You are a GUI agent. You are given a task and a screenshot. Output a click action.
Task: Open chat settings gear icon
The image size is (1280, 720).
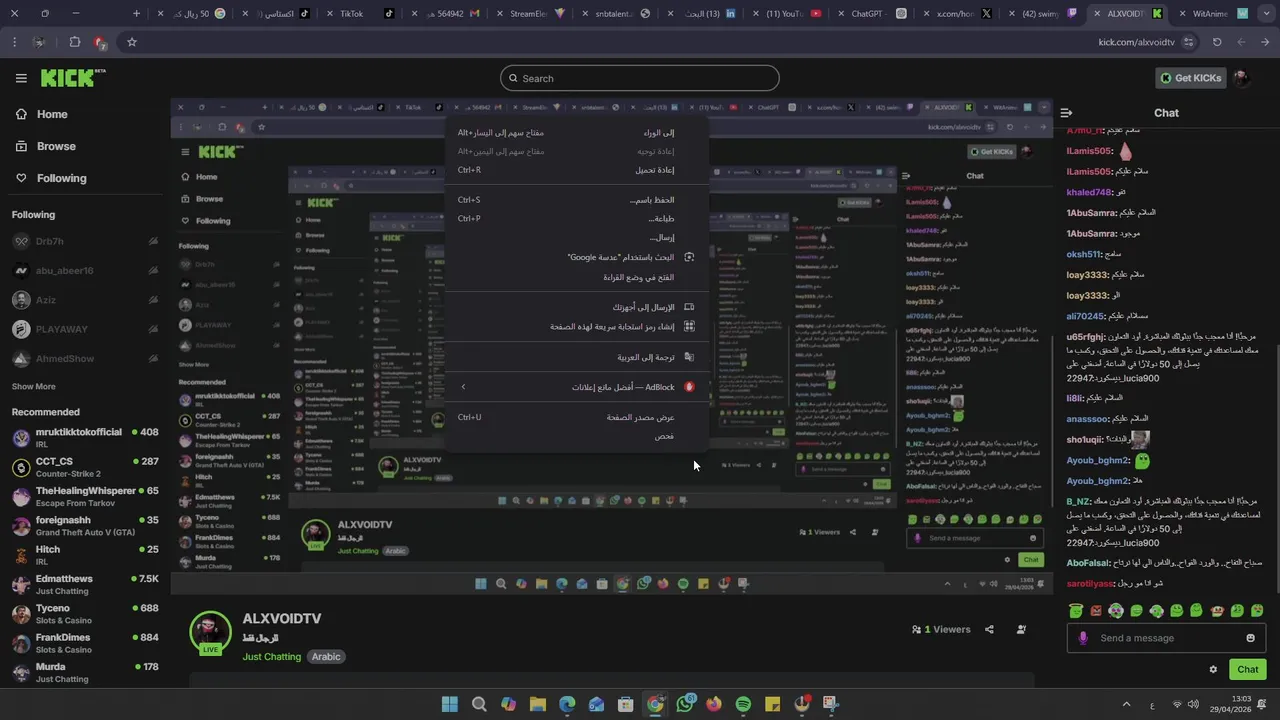tap(1213, 669)
